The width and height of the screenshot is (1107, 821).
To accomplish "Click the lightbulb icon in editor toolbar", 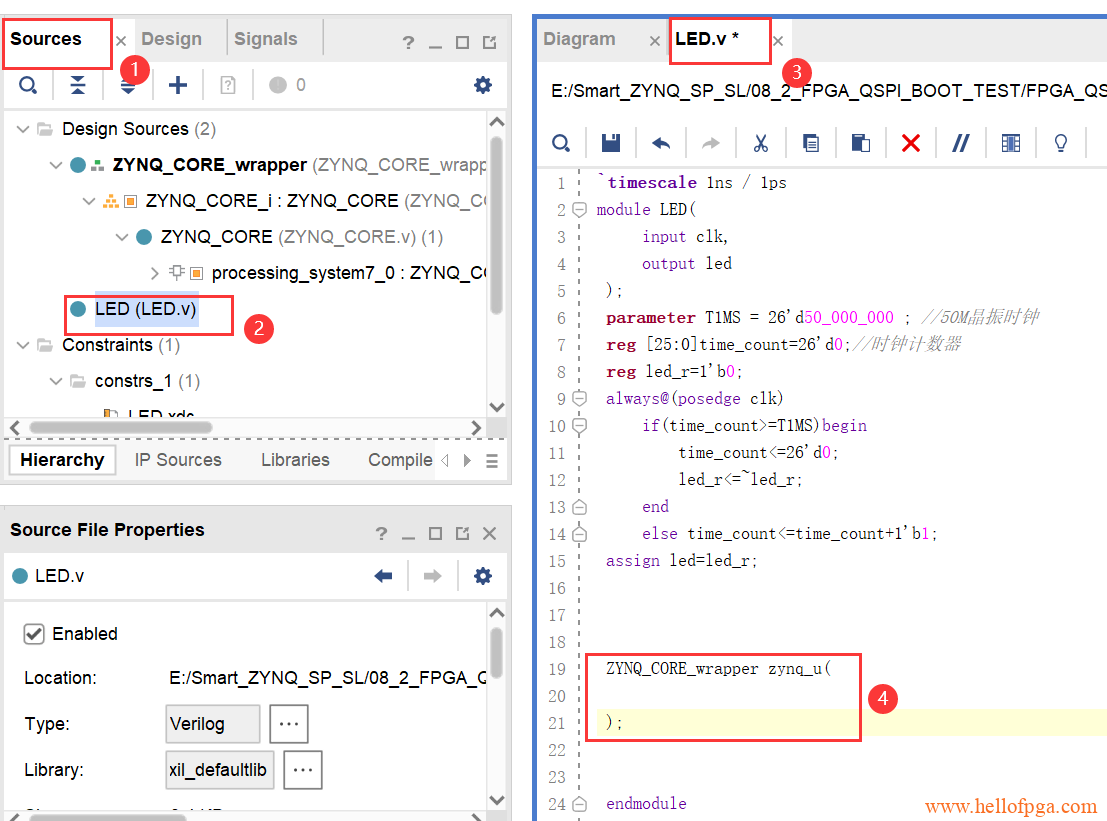I will pyautogui.click(x=1061, y=143).
